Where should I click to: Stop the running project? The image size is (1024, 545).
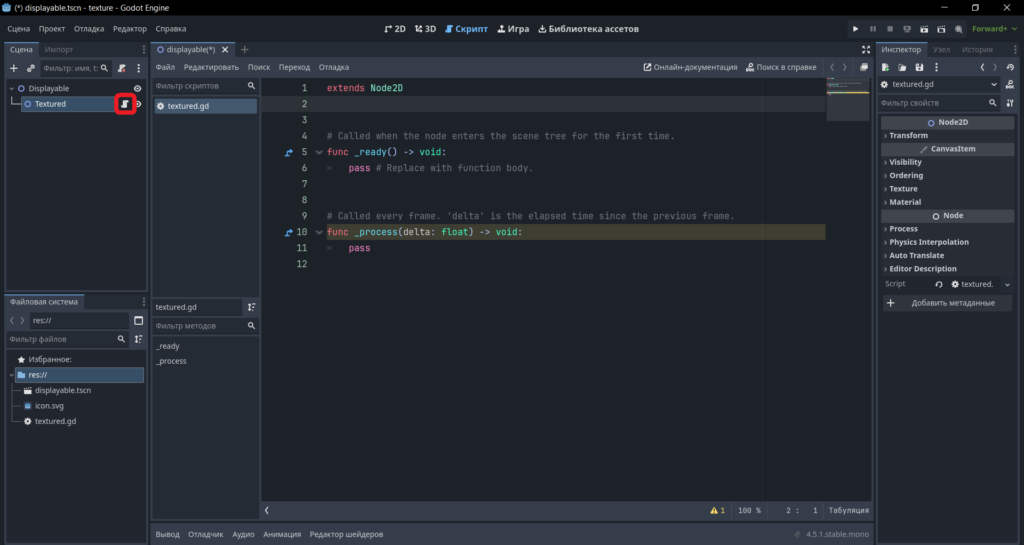889,29
